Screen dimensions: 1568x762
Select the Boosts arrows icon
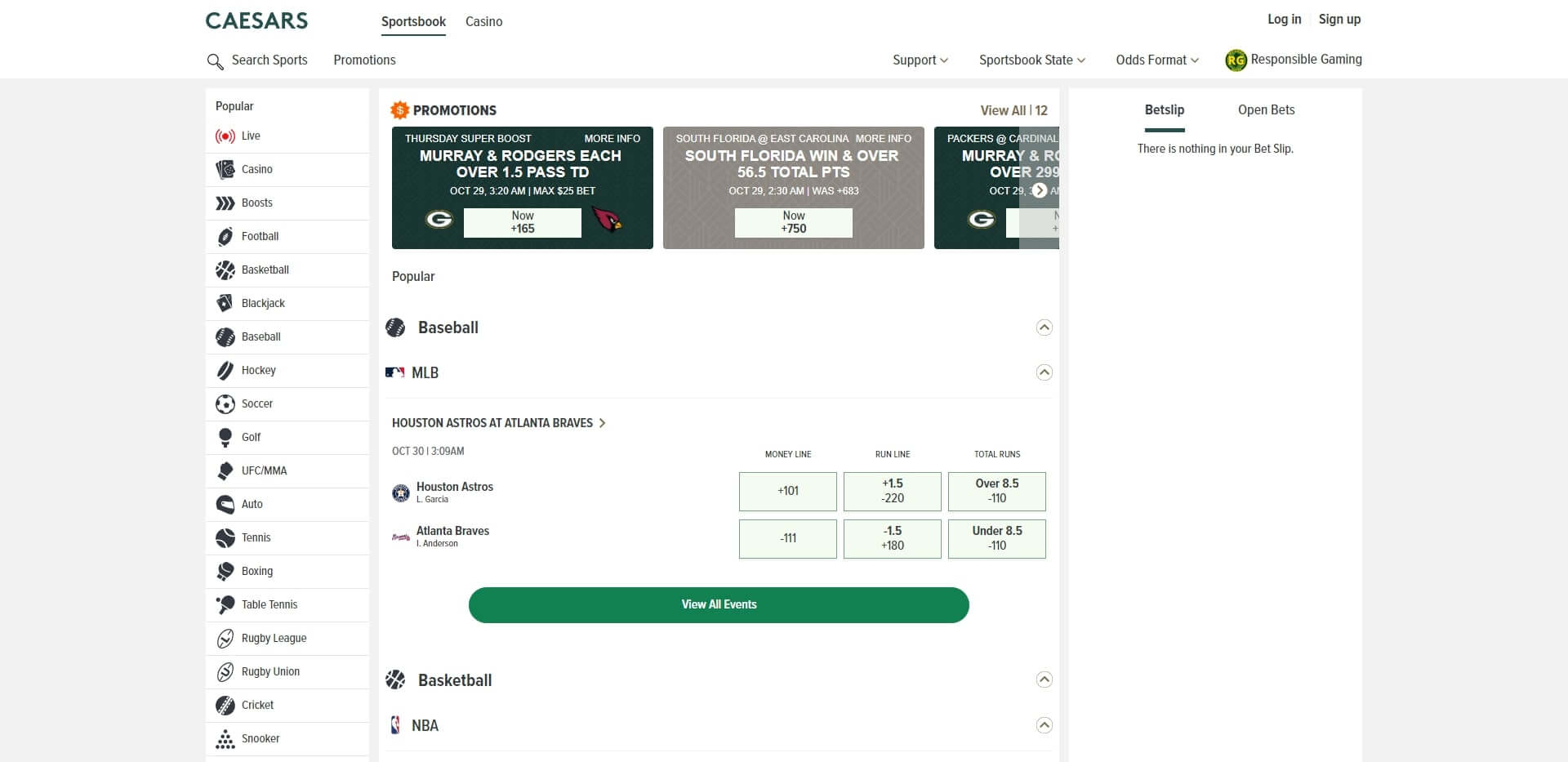(x=225, y=203)
